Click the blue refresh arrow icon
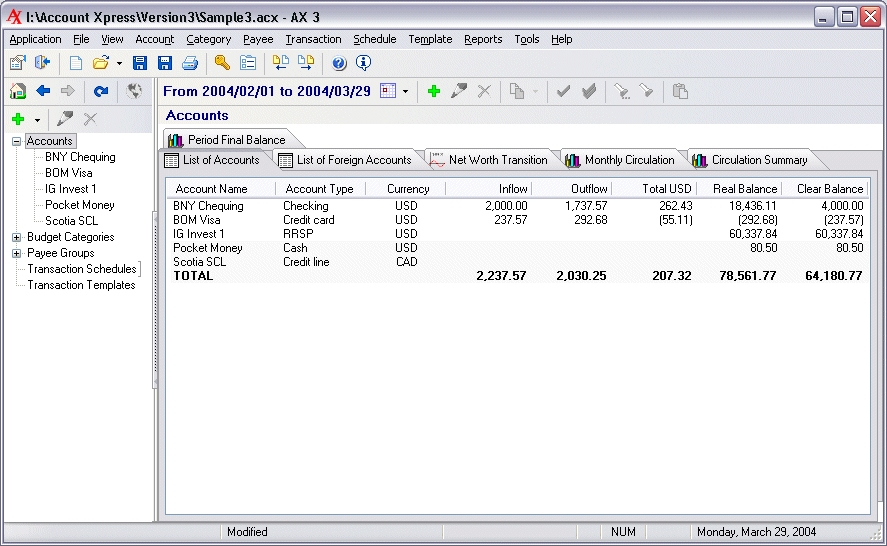 [100, 91]
